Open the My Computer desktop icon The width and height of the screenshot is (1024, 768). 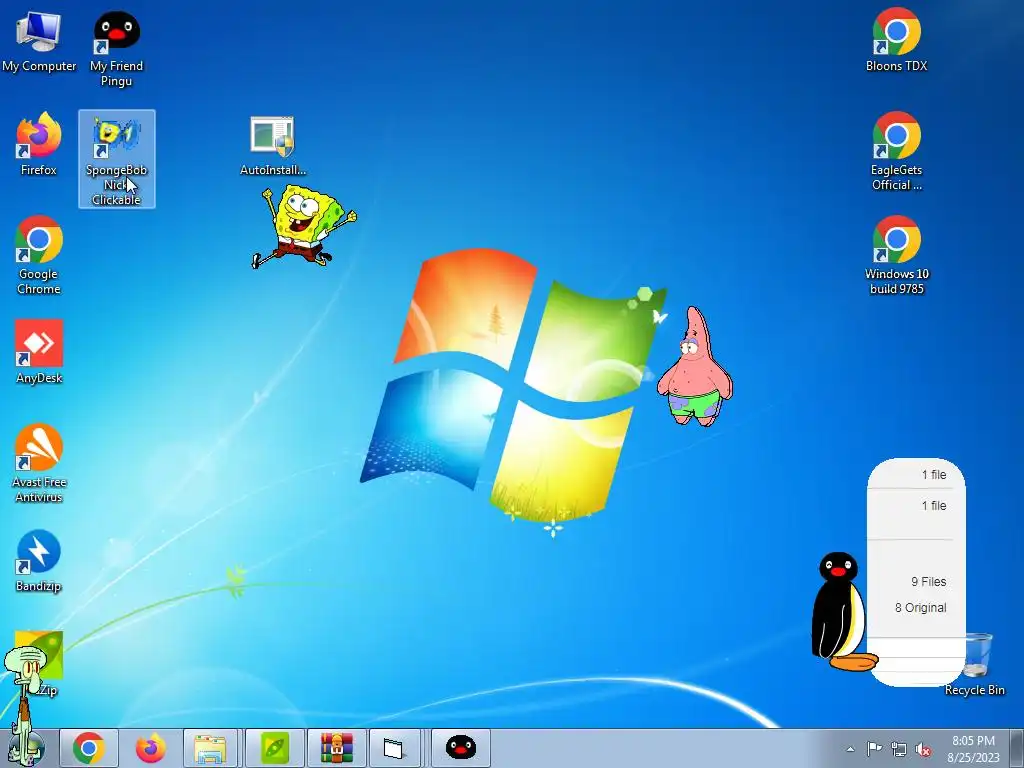point(39,41)
